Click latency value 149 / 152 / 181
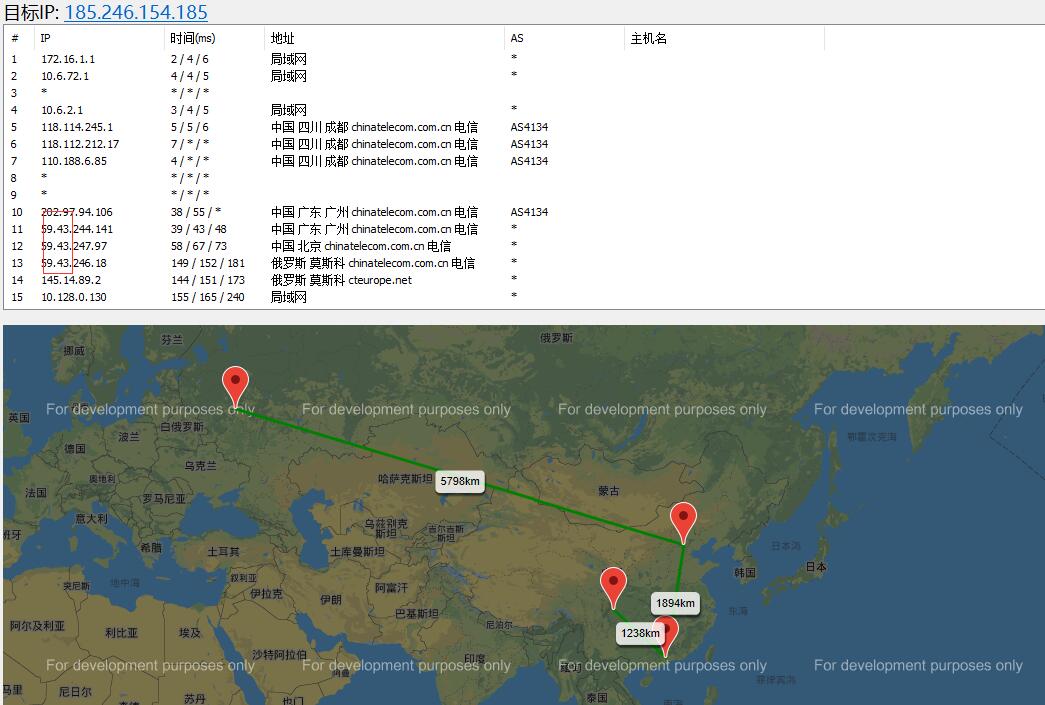 (x=208, y=263)
